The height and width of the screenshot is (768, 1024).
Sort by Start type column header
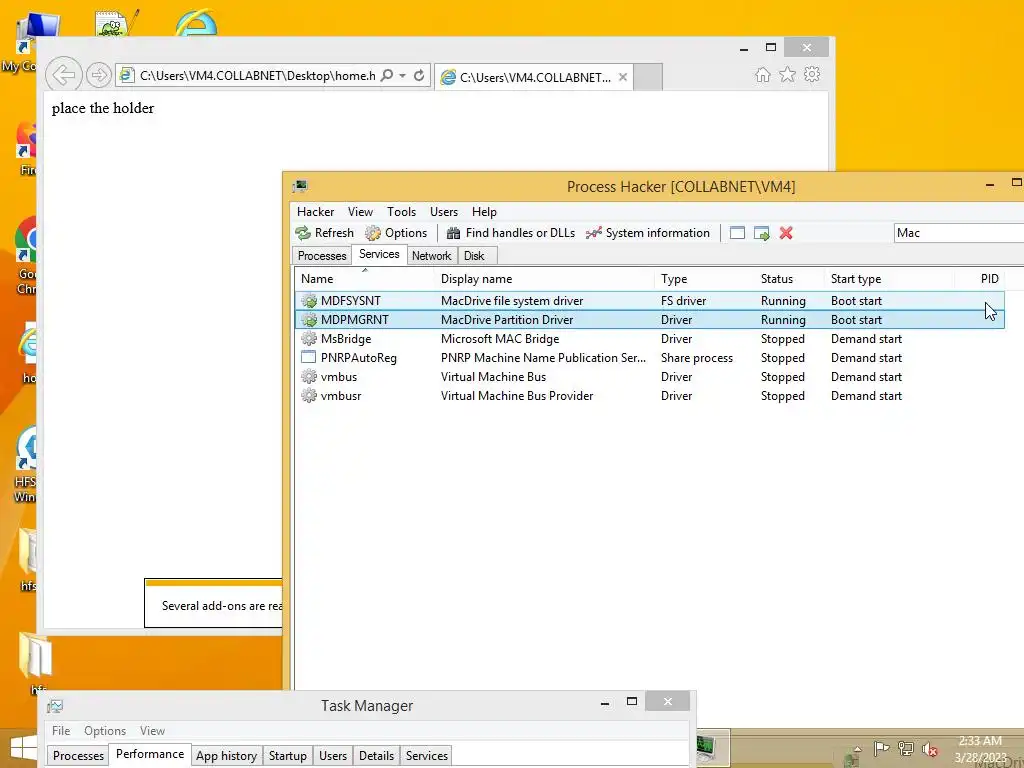point(889,279)
